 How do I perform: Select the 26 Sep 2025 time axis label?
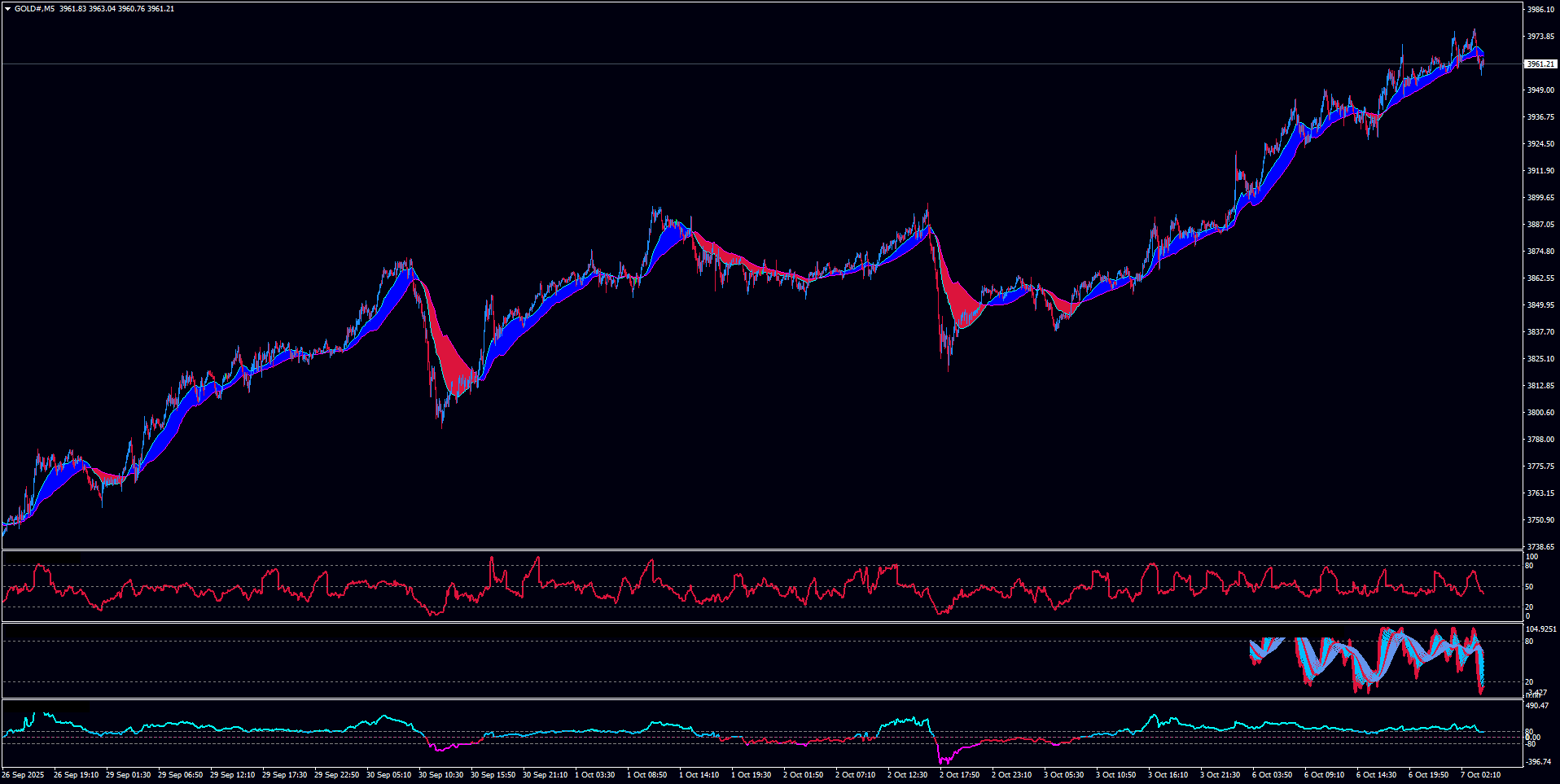pyautogui.click(x=24, y=775)
